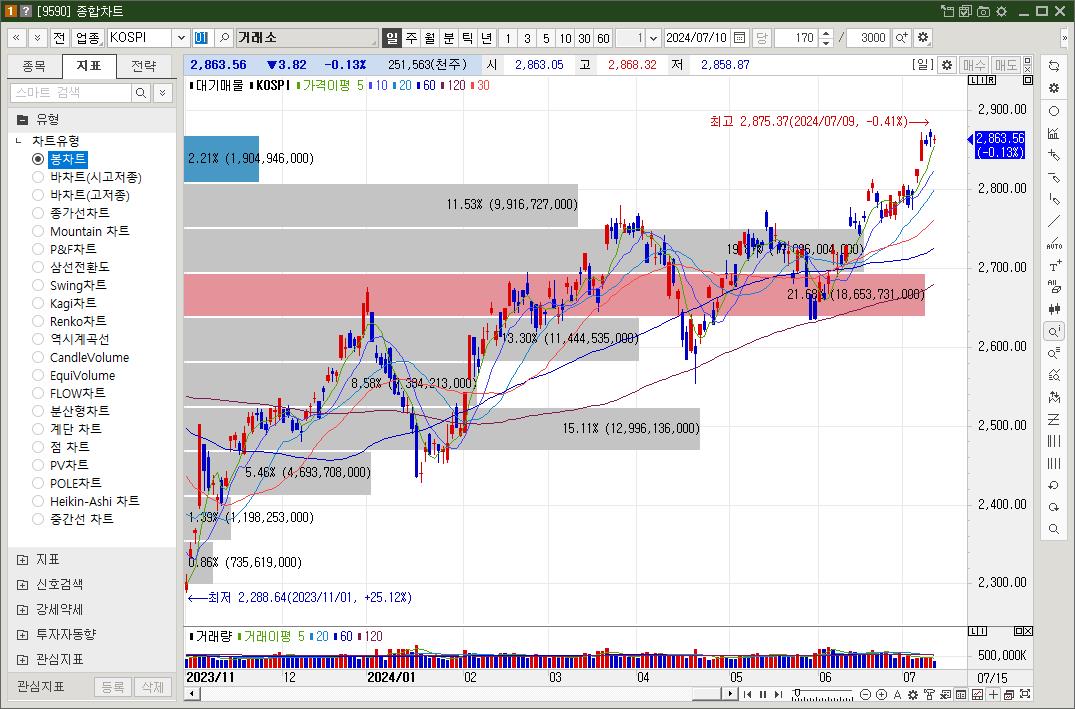
Task: Click the circle drawing tool in right toolbar
Action: coord(1054,111)
